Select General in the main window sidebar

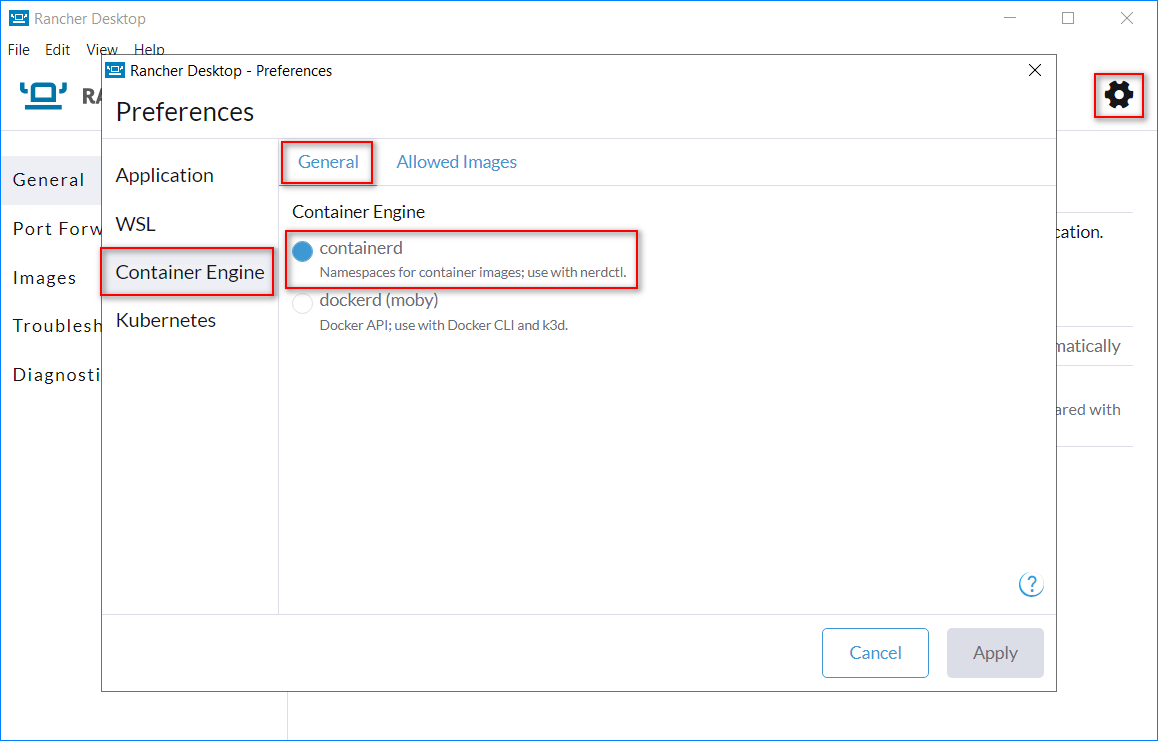tap(49, 180)
